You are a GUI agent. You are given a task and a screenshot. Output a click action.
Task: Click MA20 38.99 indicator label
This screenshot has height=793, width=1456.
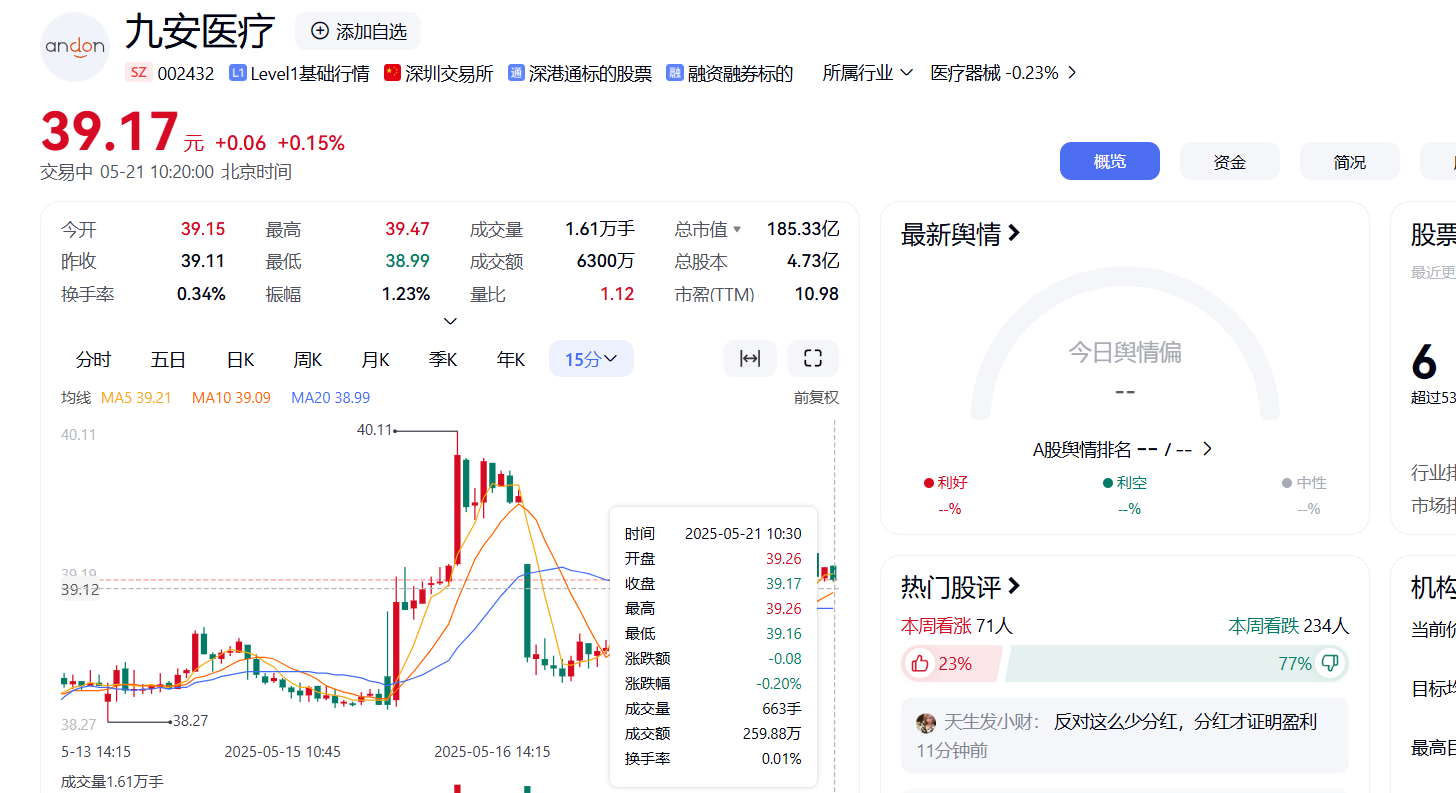330,398
